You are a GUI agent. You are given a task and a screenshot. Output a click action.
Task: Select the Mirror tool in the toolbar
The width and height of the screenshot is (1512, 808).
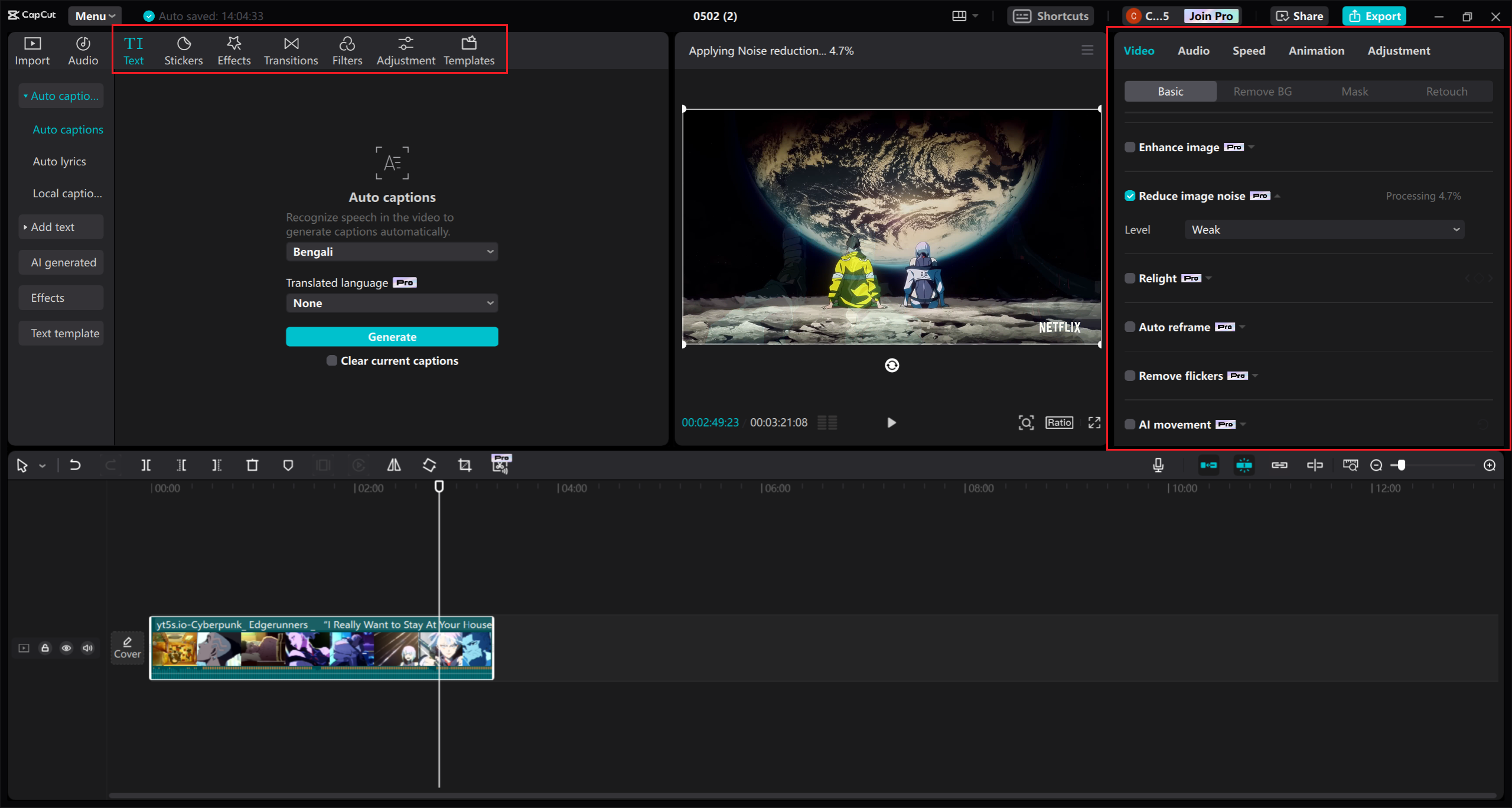point(394,465)
